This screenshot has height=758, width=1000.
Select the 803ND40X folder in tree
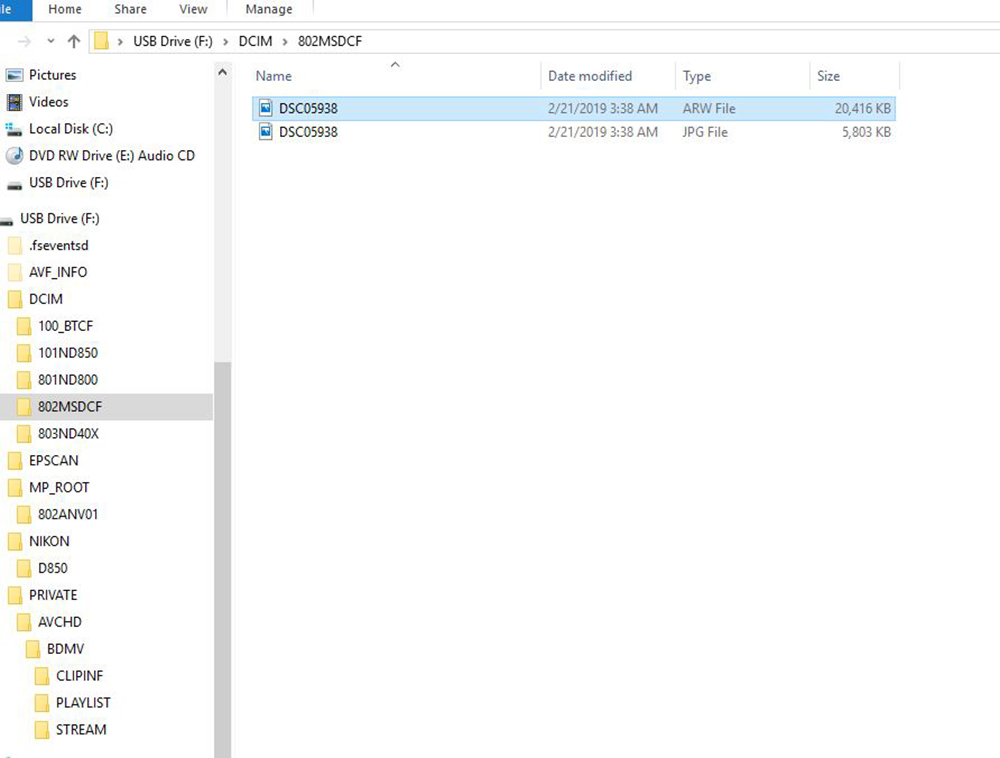click(x=68, y=434)
